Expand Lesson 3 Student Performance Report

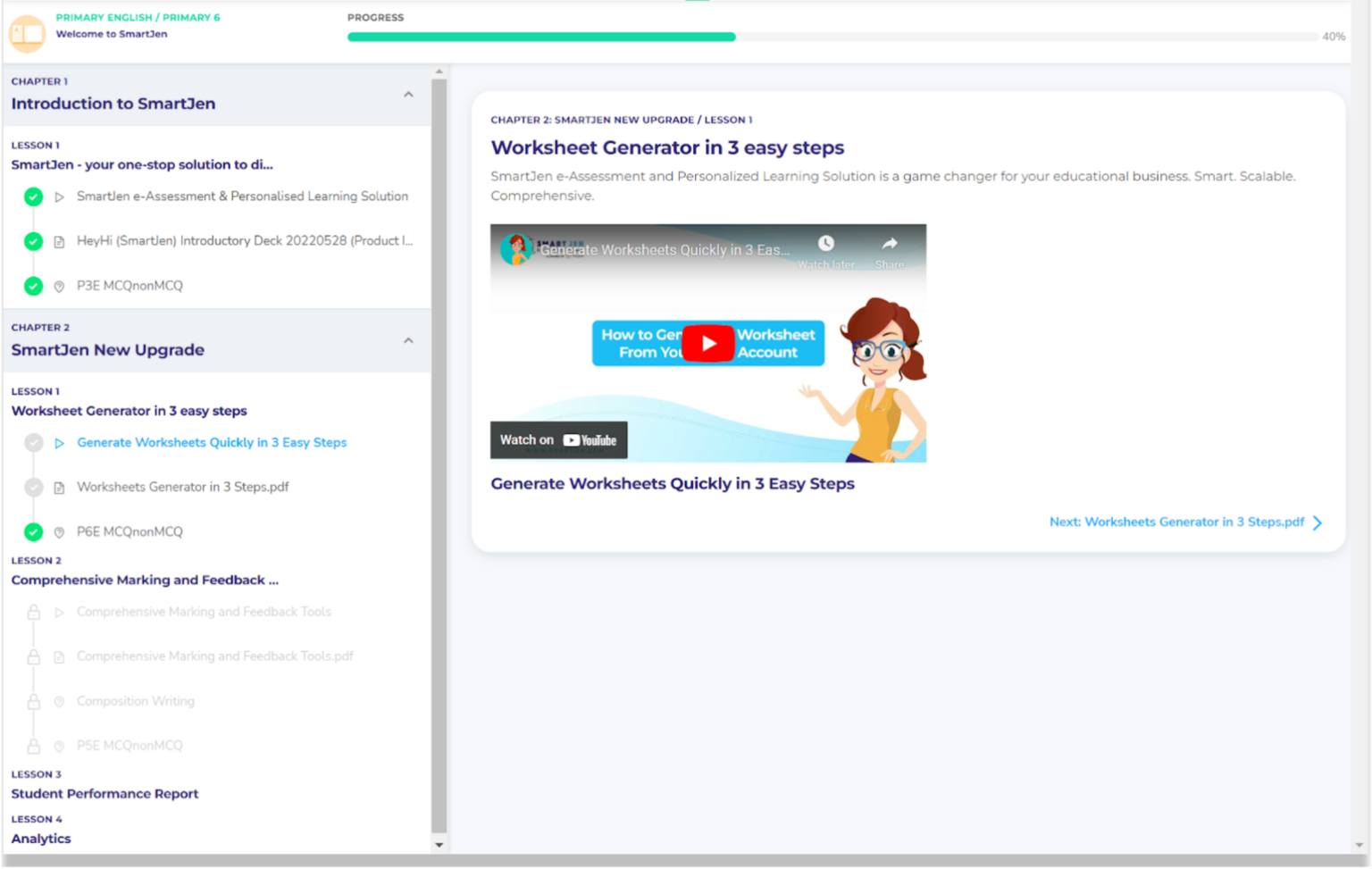coord(105,794)
